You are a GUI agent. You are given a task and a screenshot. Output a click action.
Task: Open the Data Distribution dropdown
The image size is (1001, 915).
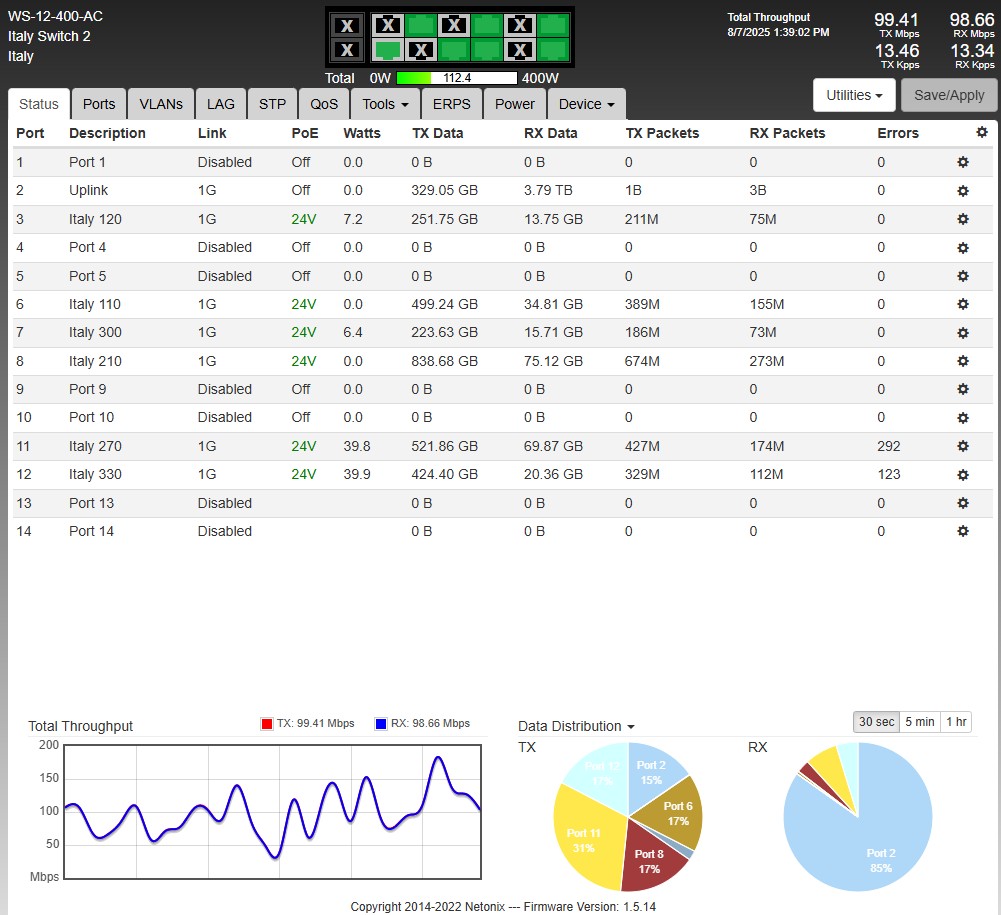(576, 727)
